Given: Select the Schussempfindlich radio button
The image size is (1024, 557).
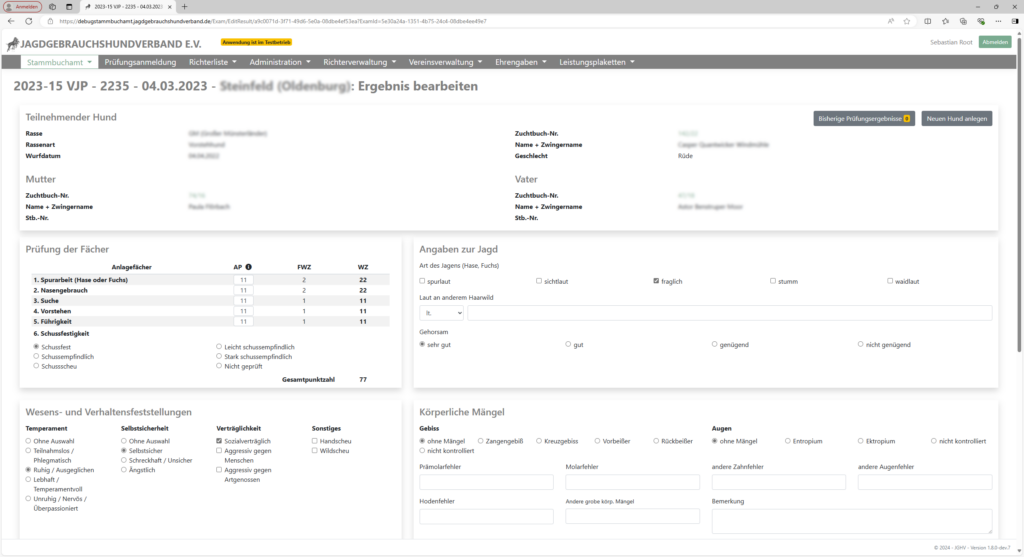Looking at the screenshot, I should point(36,357).
